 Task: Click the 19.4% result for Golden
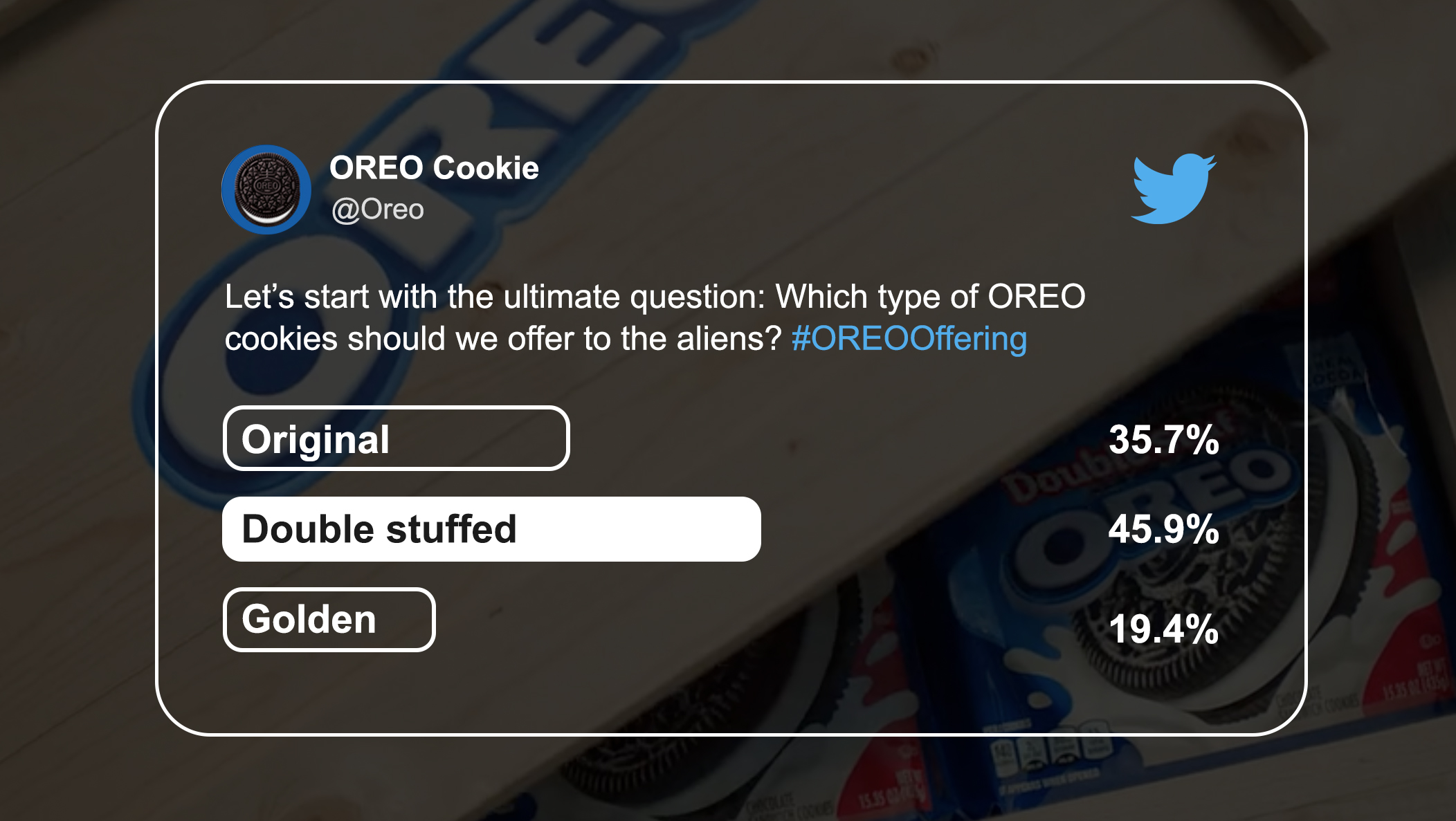(1163, 629)
